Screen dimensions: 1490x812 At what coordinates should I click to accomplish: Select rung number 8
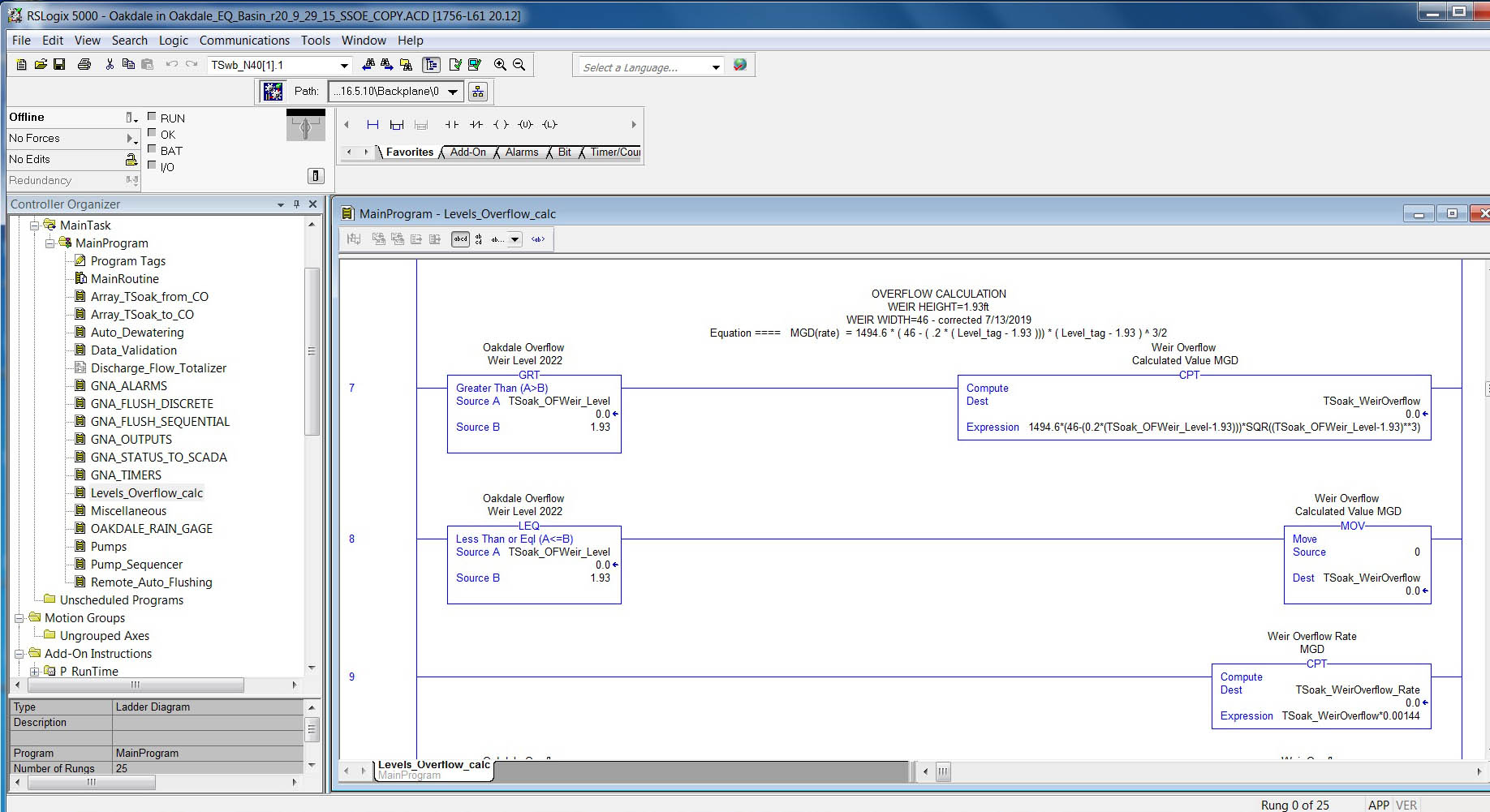pos(351,539)
